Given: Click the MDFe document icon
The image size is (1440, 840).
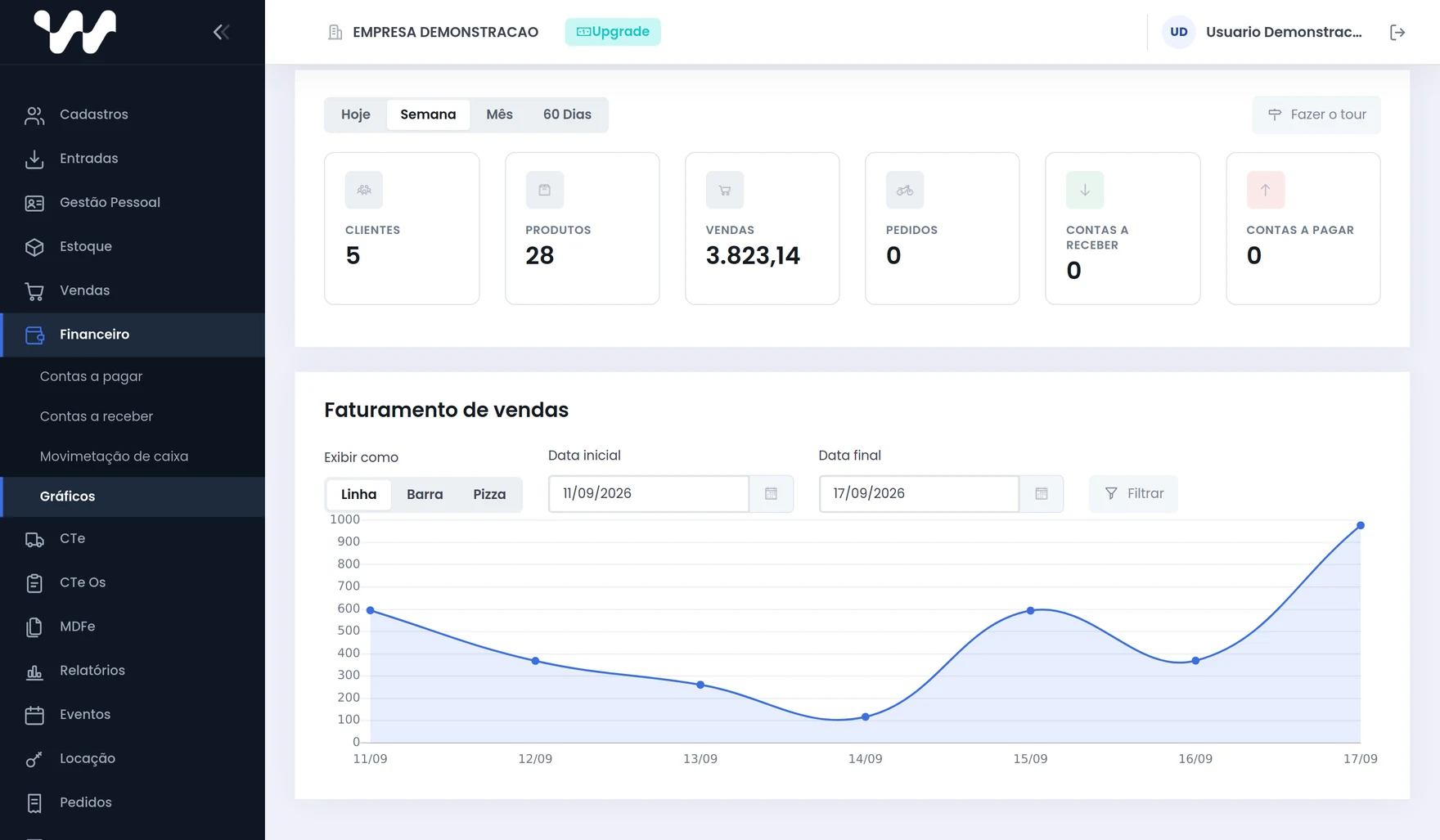Looking at the screenshot, I should 34,627.
